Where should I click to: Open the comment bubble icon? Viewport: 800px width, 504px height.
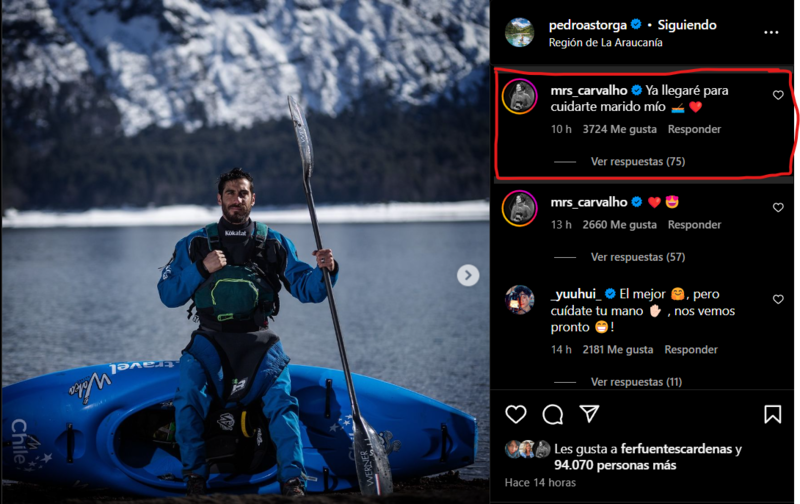coord(553,414)
